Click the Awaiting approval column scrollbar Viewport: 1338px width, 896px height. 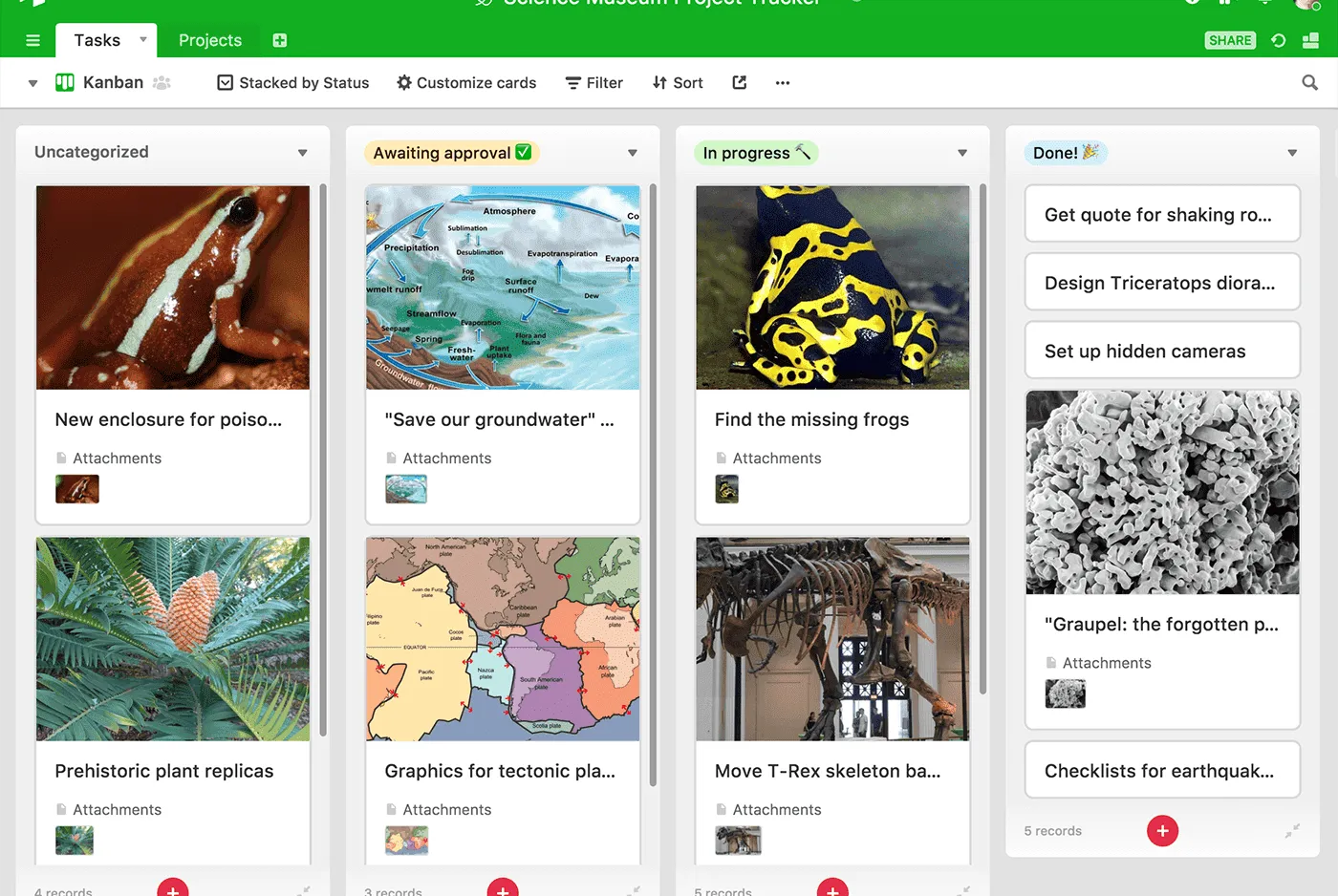(x=653, y=485)
